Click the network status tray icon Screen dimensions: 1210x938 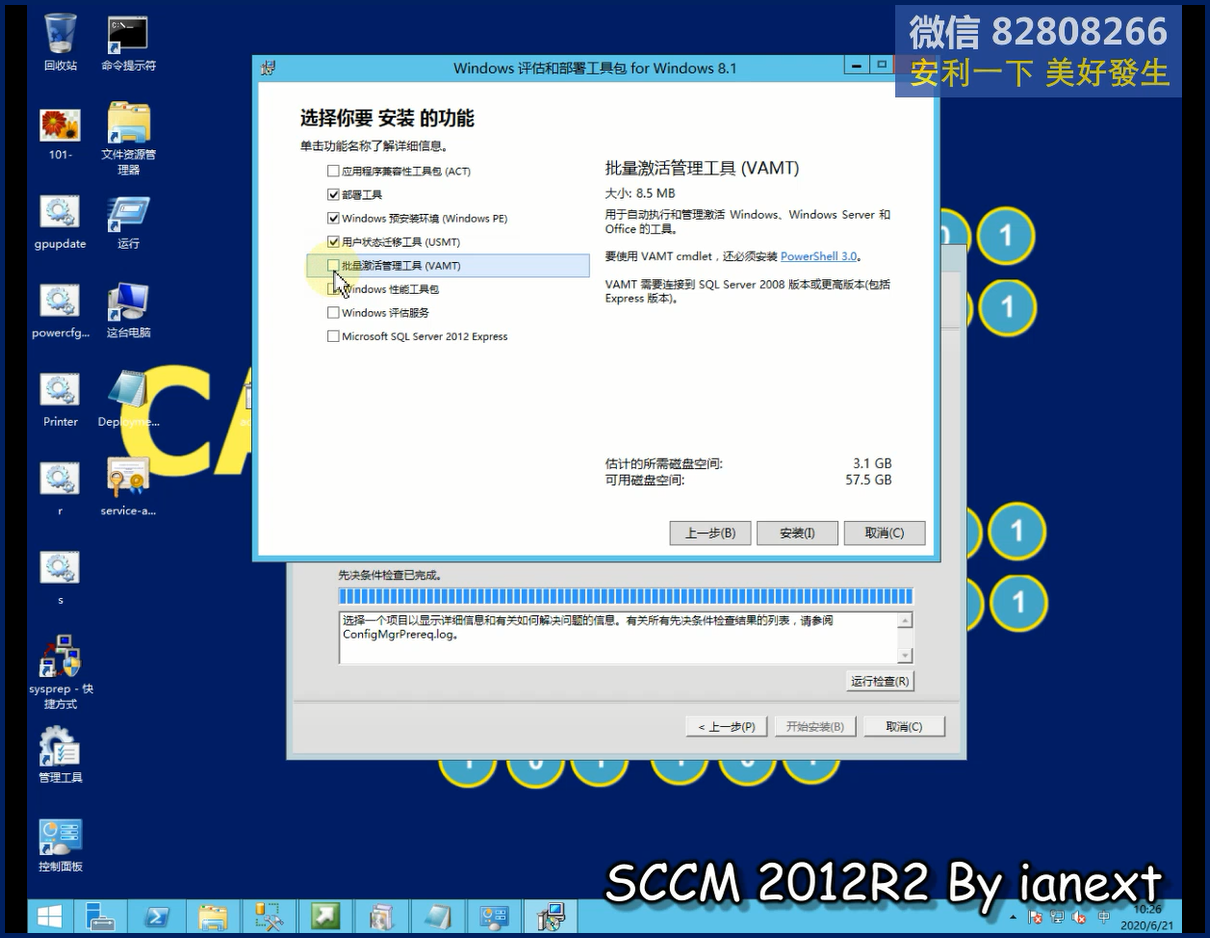click(1058, 917)
